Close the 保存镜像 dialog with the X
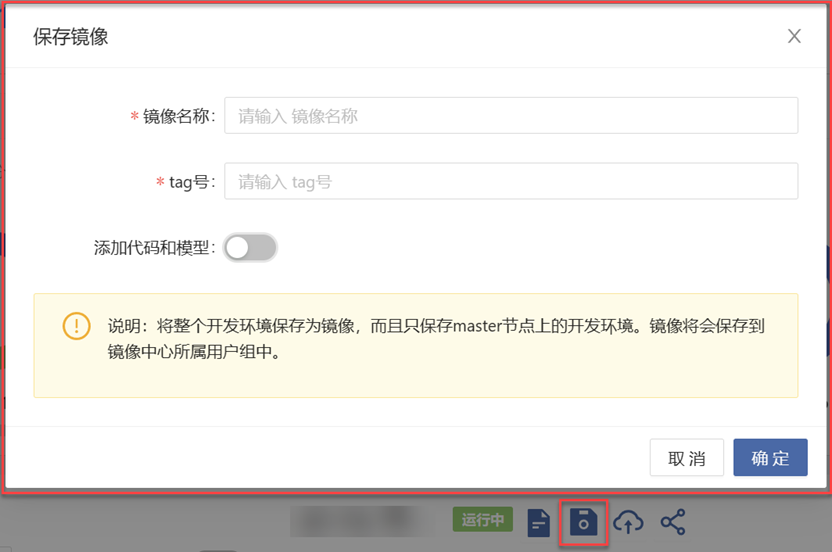This screenshot has height=552, width=832. click(794, 36)
